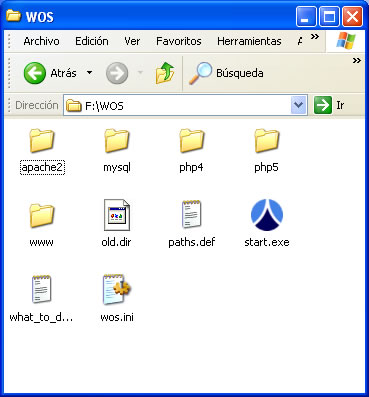369x397 pixels.
Task: Click the folder icon in address bar
Action: point(74,106)
